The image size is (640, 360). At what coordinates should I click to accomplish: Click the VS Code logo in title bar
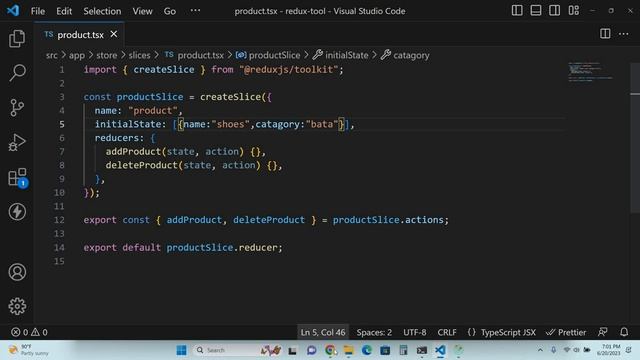pos(13,10)
